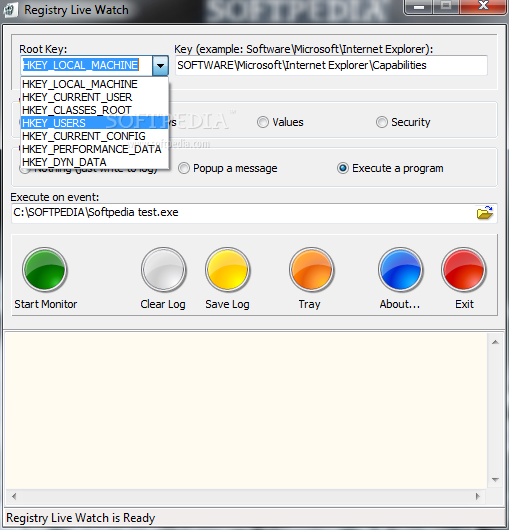Click the Root Key combo box text field
Screen dimensions: 509x530
86,66
